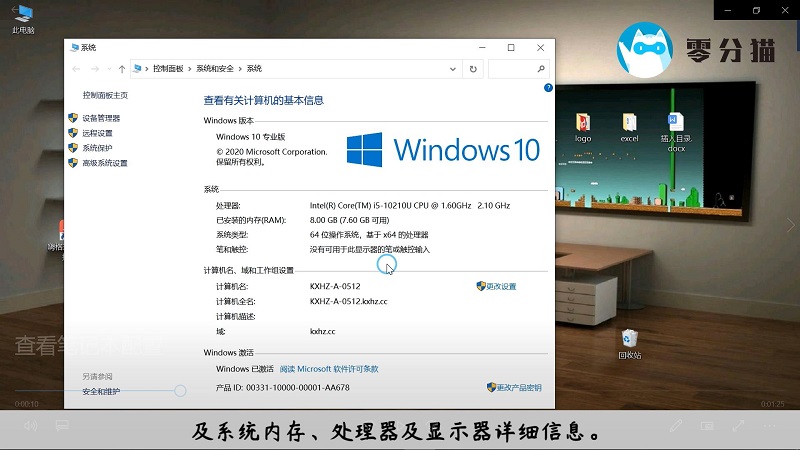The image size is (800, 450).
Task: Open 系统保护 in the sidebar
Action: point(97,148)
